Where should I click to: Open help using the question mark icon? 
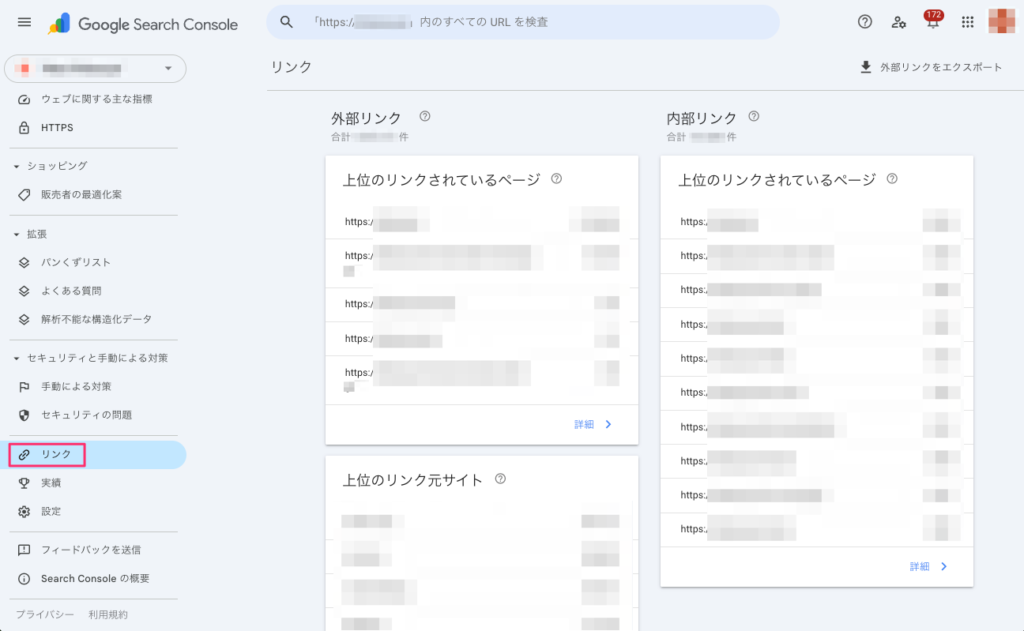(x=866, y=22)
